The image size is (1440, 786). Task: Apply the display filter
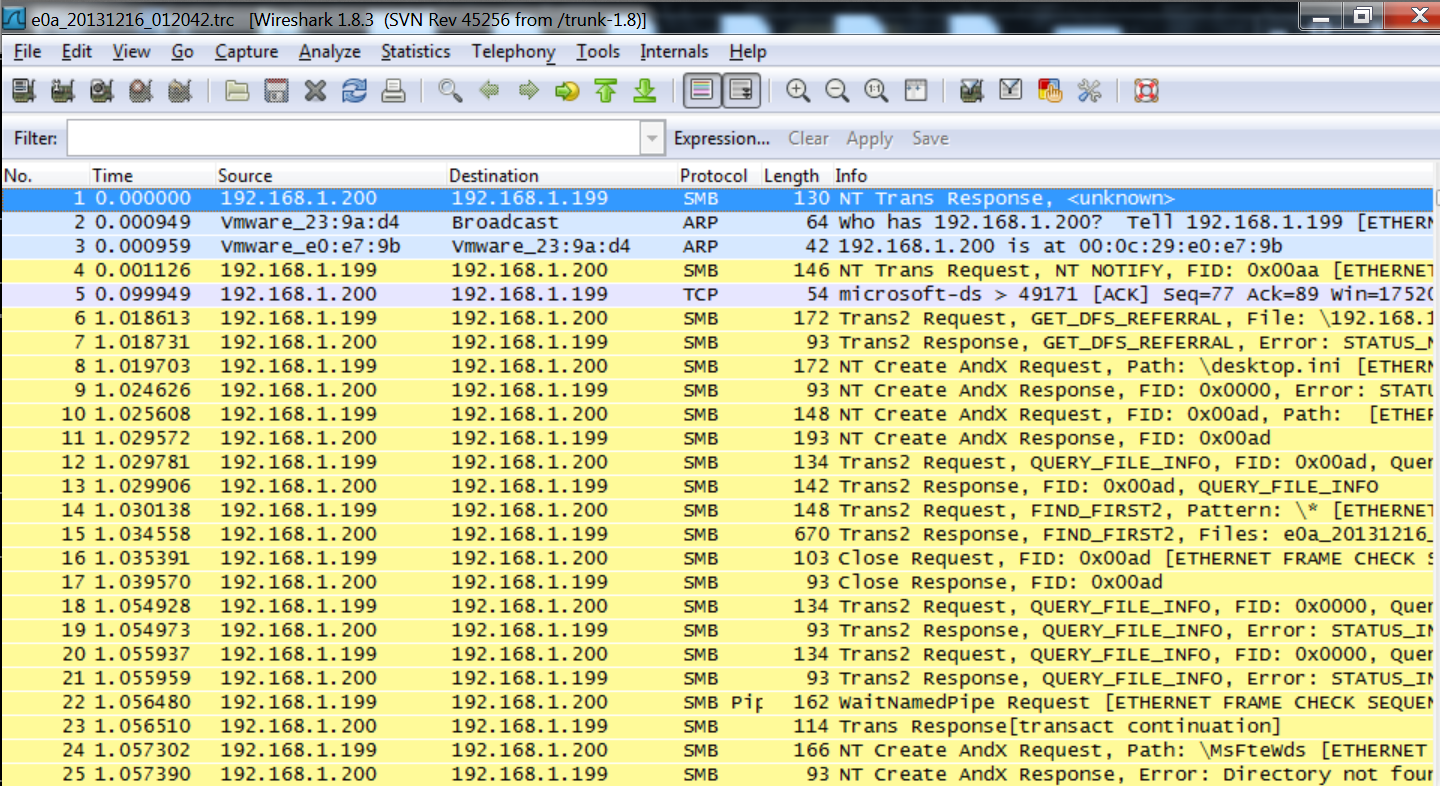pyautogui.click(x=869, y=139)
